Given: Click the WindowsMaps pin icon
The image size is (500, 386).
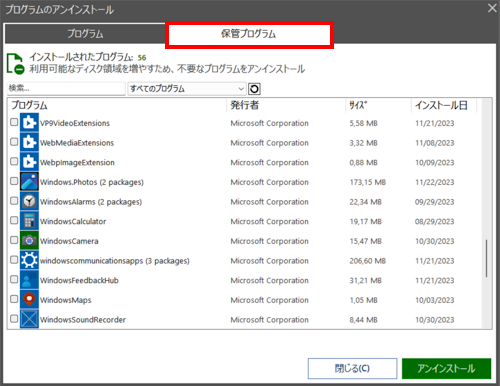Looking at the screenshot, I should tap(29, 300).
